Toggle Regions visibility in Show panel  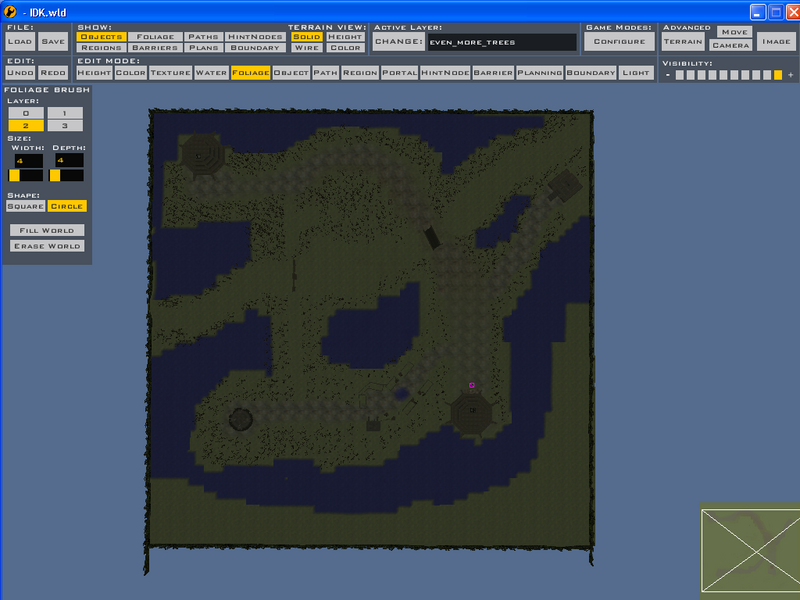pyautogui.click(x=102, y=47)
